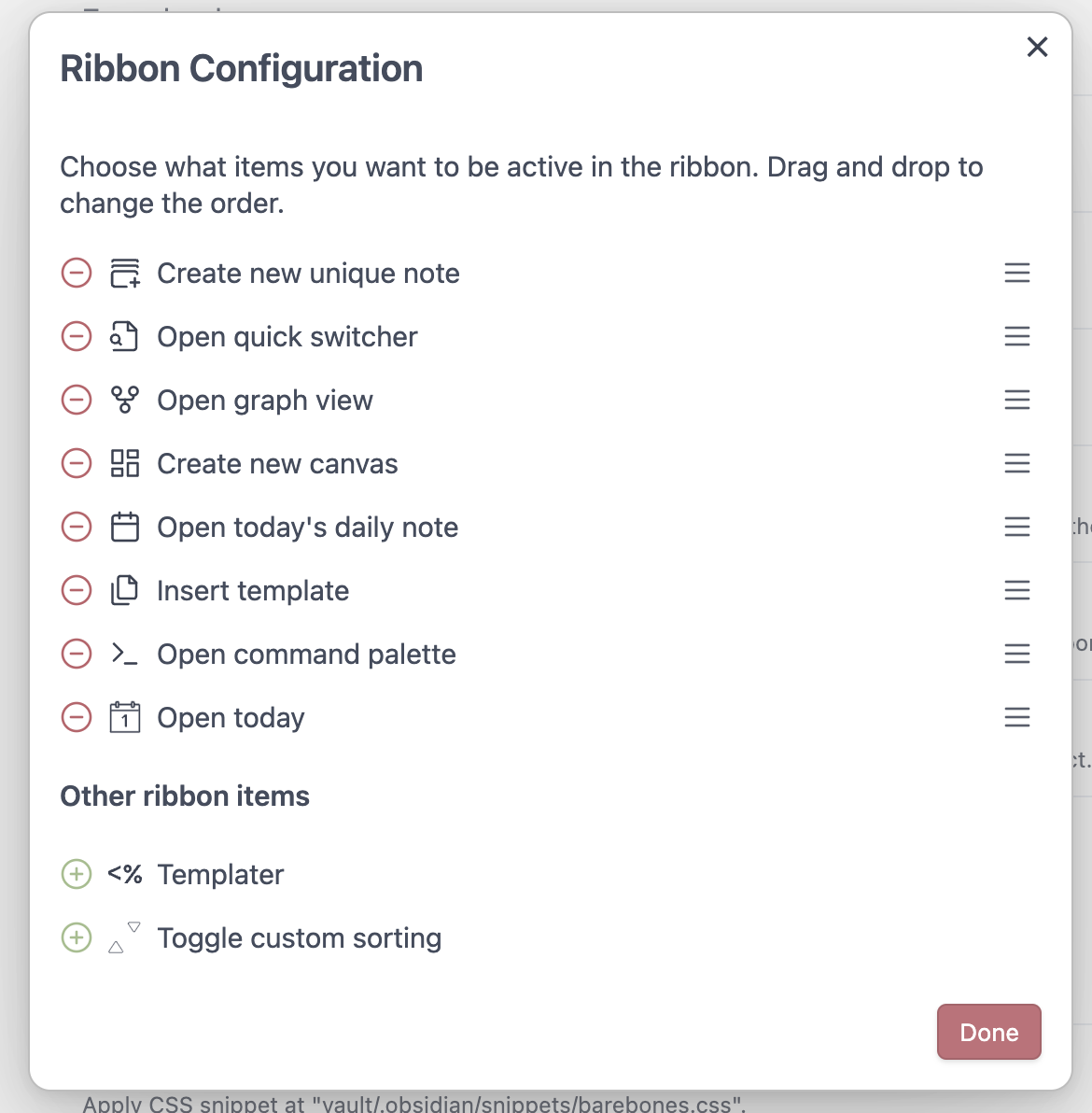This screenshot has height=1113, width=1092.
Task: Remove Create new unique note from ribbon
Action: 77,274
